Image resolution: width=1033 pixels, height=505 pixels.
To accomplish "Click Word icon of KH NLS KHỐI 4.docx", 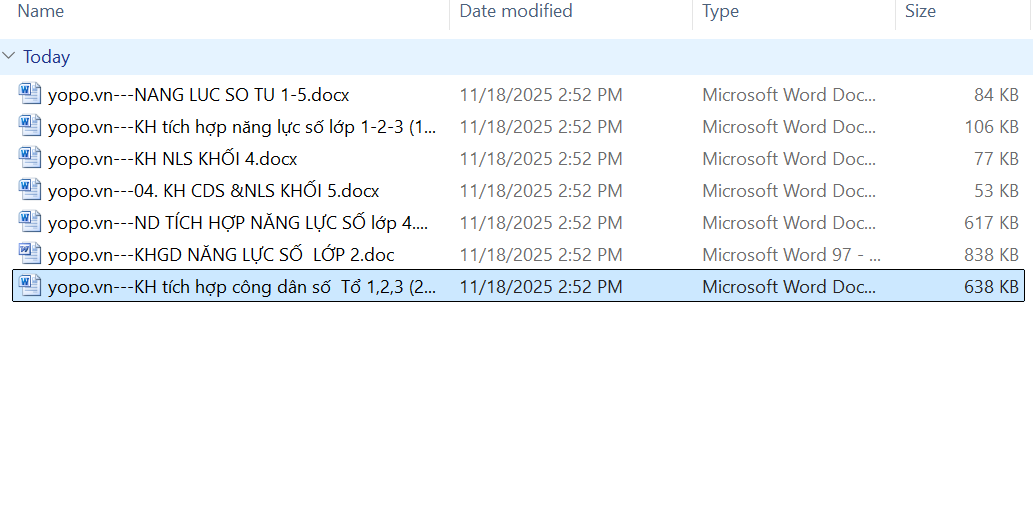I will point(30,159).
